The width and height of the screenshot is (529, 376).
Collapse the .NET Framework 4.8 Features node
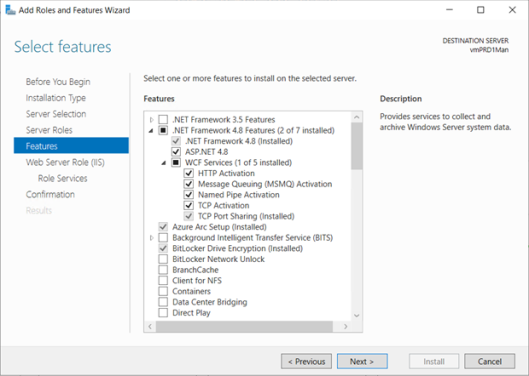point(151,131)
